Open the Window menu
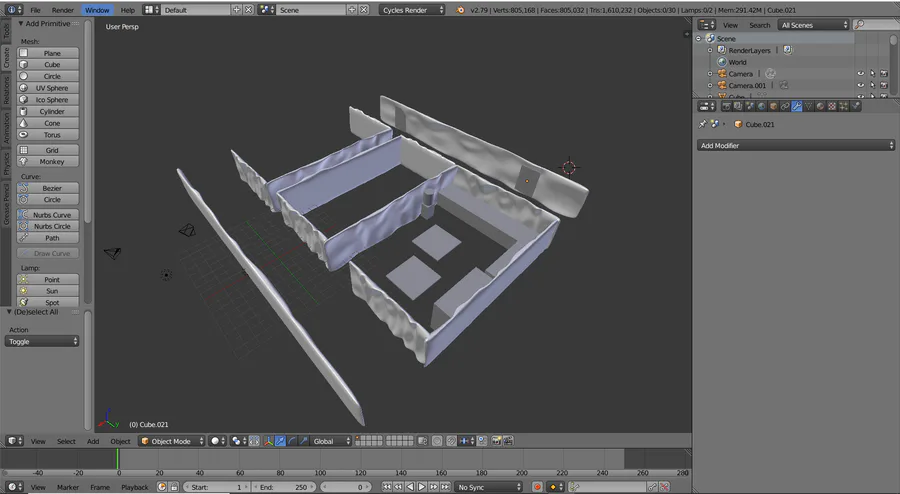Viewport: 900px width, 494px height. [97, 10]
